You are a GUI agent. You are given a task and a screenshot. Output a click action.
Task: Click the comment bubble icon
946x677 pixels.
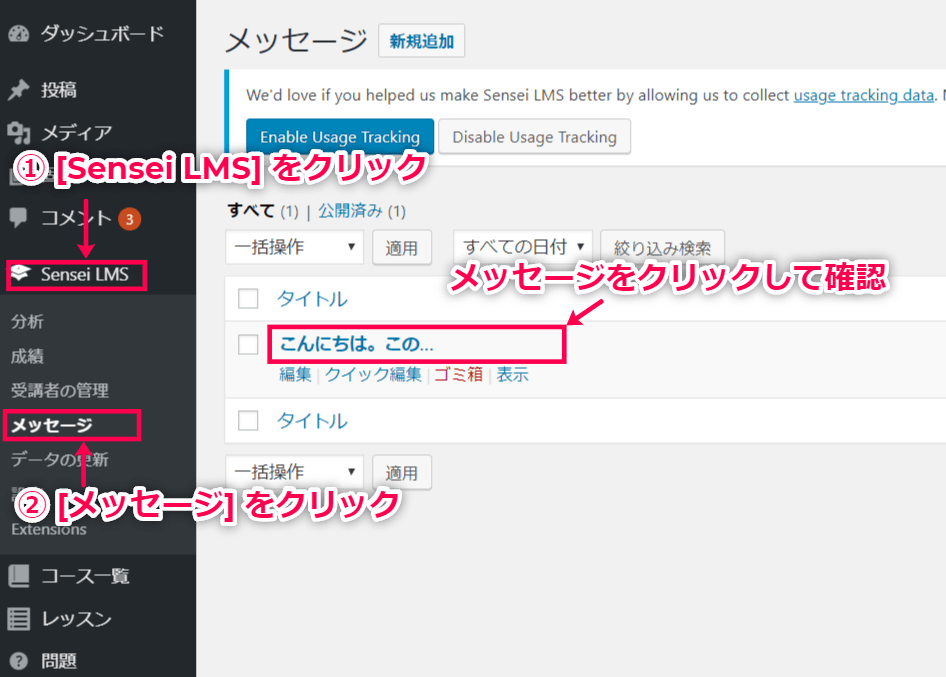pos(19,218)
